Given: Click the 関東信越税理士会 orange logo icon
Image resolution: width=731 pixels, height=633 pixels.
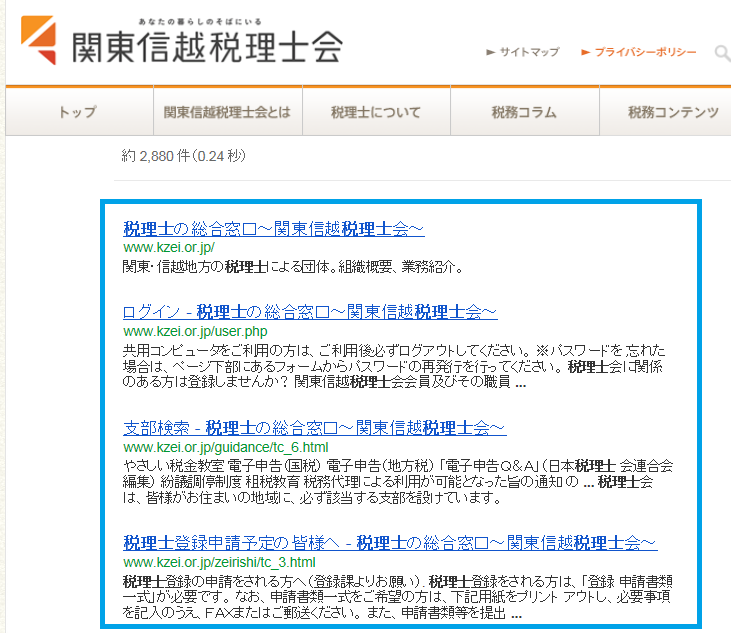Looking at the screenshot, I should click(39, 40).
